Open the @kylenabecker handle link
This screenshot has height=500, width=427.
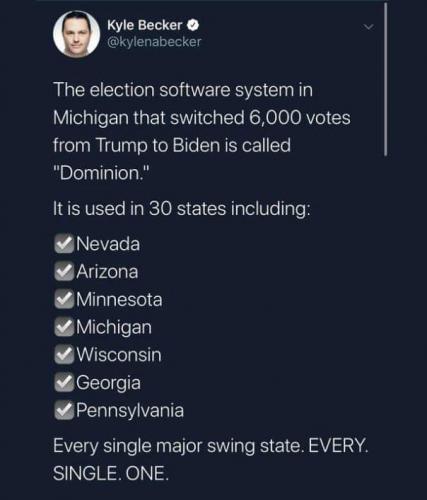tap(154, 42)
